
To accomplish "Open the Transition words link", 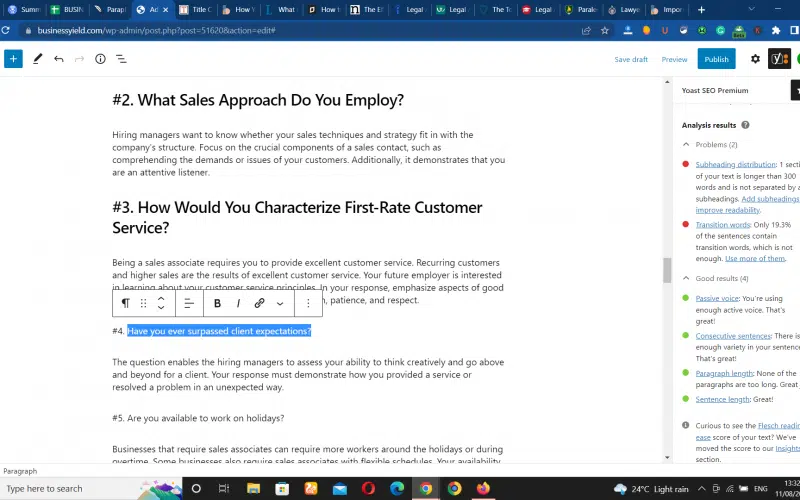I will (x=724, y=225).
